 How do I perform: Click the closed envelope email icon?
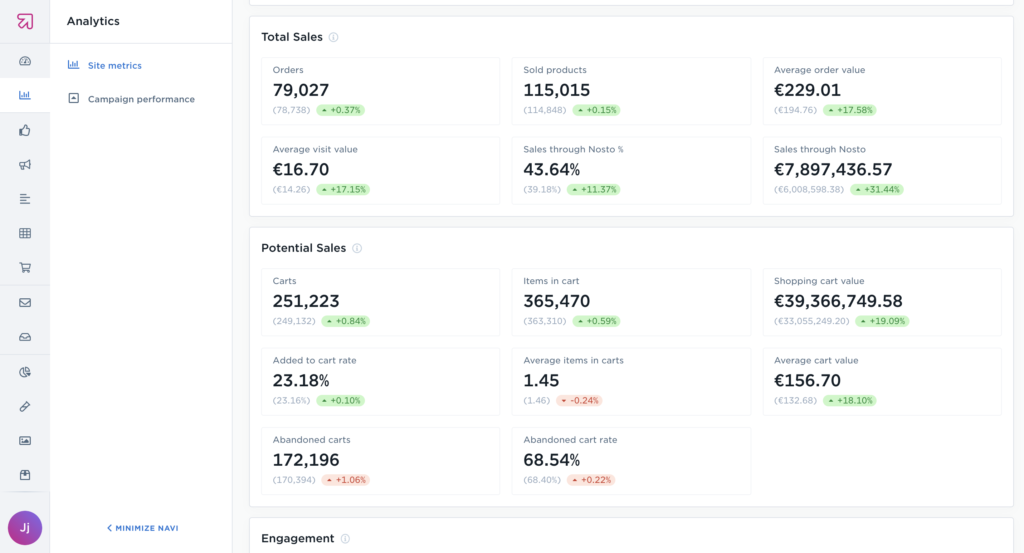(x=25, y=303)
